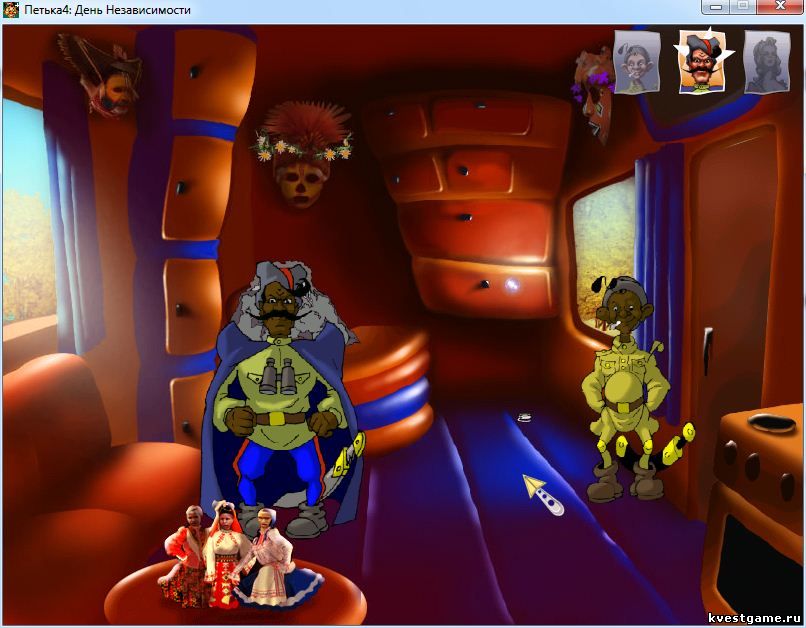Pick up the small object on floor
806x628 pixels.
tap(525, 418)
